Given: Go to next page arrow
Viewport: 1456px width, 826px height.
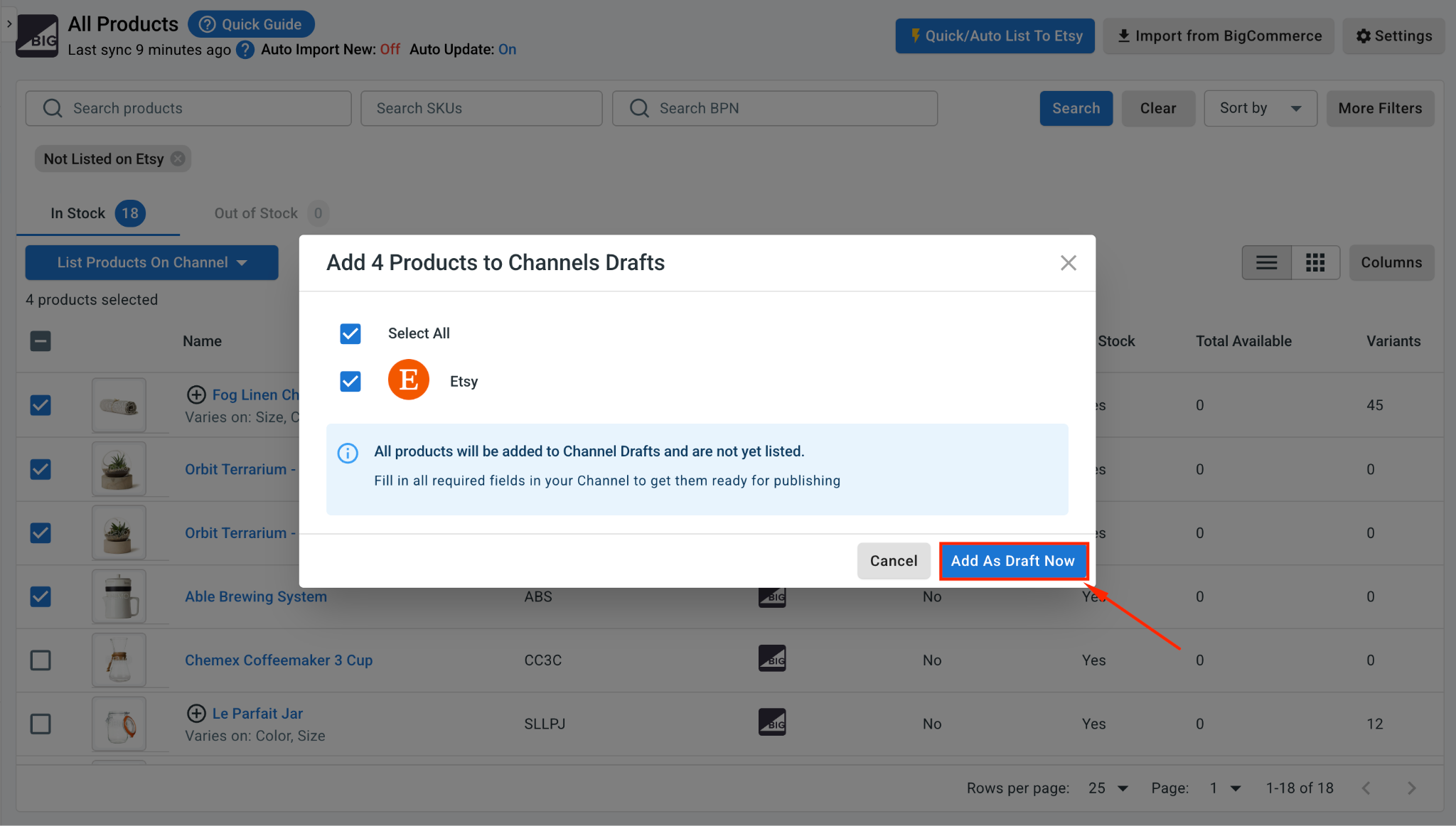Looking at the screenshot, I should [1412, 788].
